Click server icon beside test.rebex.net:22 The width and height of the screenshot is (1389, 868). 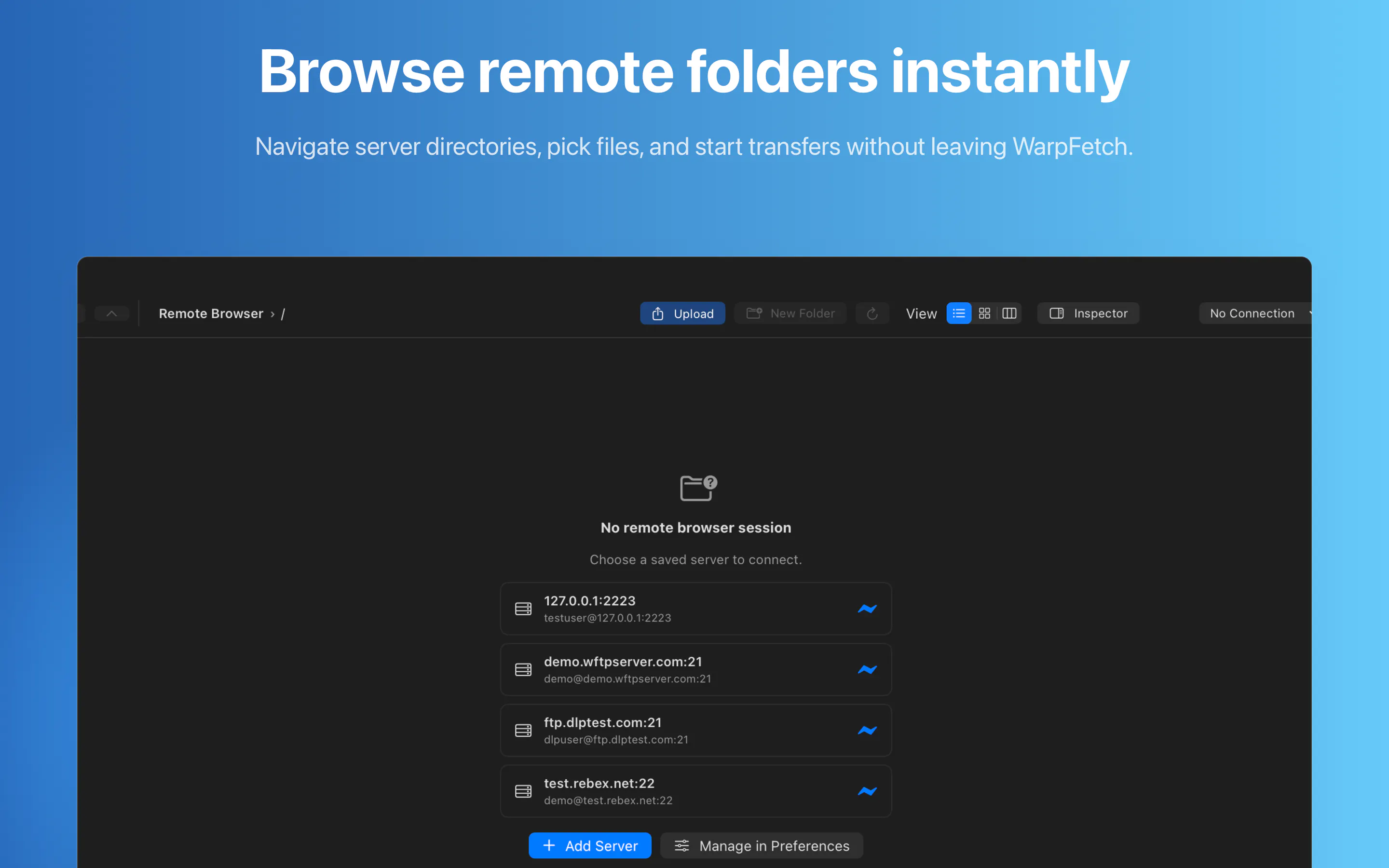pyautogui.click(x=523, y=791)
